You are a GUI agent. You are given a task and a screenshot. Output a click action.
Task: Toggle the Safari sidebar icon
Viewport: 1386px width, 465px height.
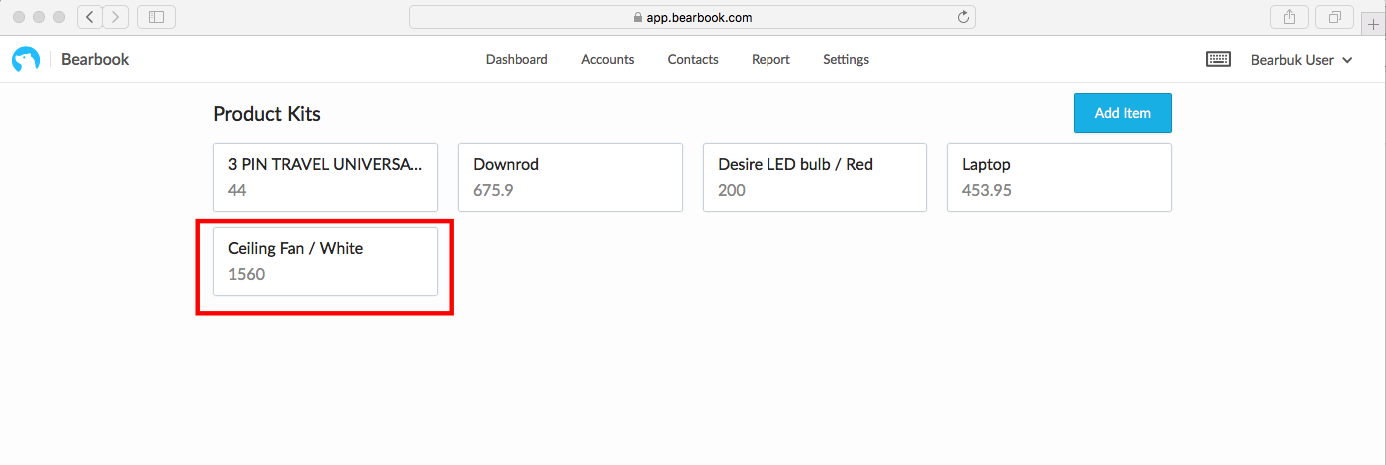(x=156, y=17)
